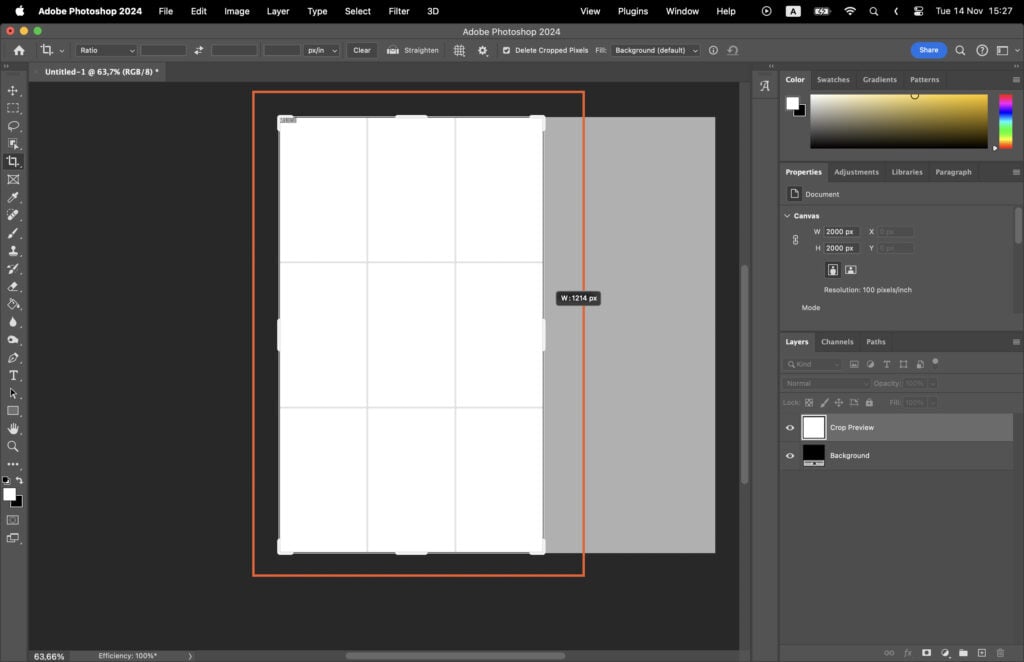Open additional crop settings via gear icon

482,50
